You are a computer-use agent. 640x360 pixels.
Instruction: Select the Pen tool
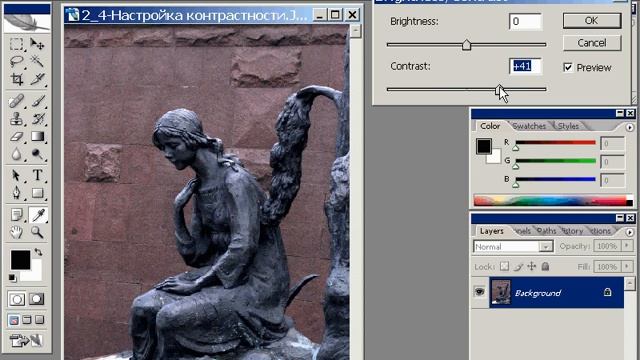click(x=17, y=193)
